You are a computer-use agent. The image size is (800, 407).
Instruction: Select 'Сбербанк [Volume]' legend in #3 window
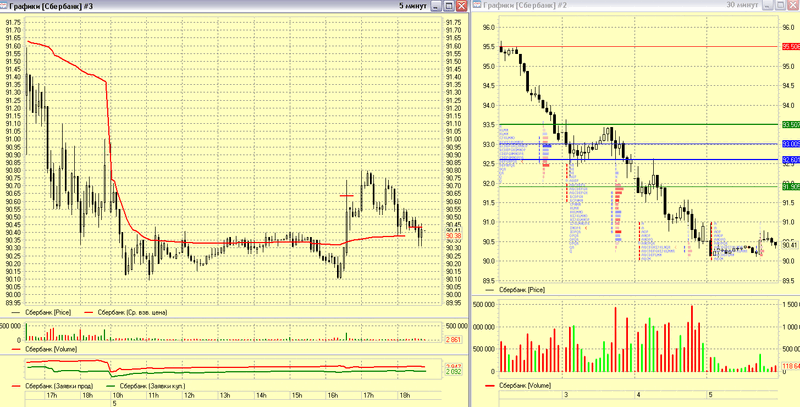(51, 349)
